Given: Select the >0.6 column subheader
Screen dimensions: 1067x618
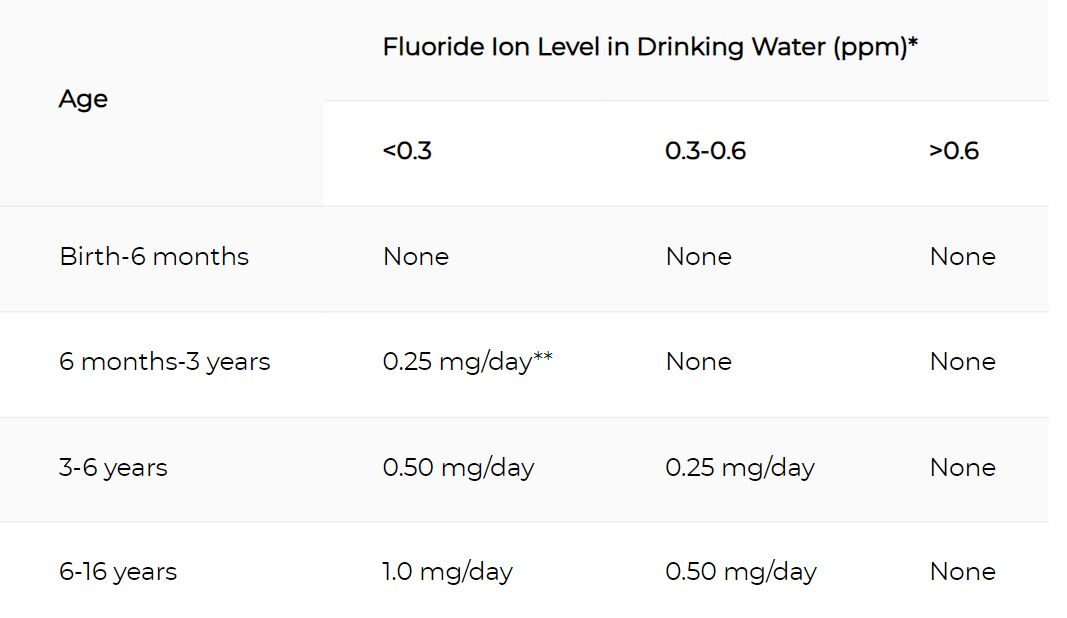Looking at the screenshot, I should (954, 151).
